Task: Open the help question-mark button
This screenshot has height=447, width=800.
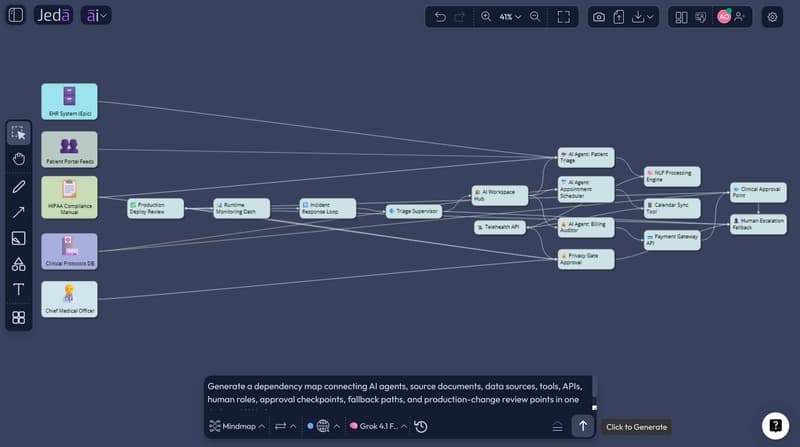Action: point(776,426)
